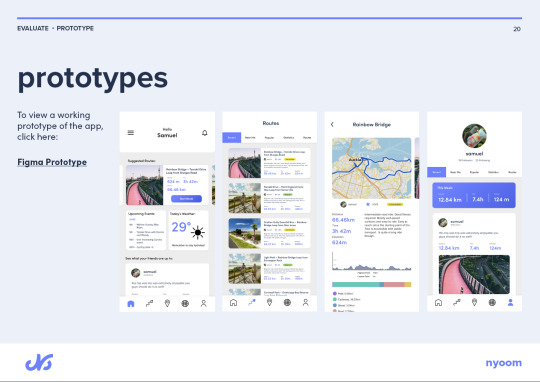This screenshot has height=382, width=540.
Task: Click the blue route start button on suggested route card
Action: (x=186, y=199)
